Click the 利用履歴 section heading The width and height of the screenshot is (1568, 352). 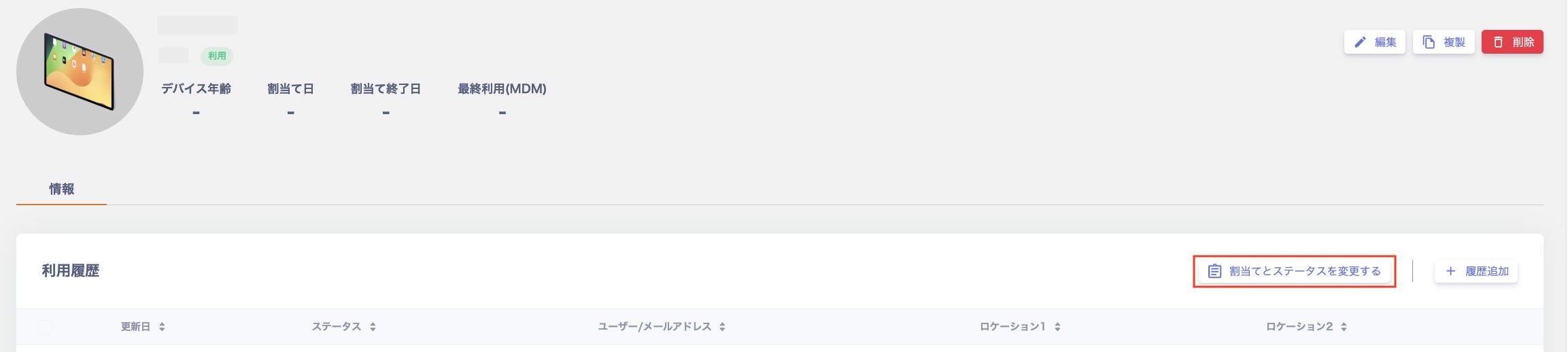pyautogui.click(x=71, y=270)
